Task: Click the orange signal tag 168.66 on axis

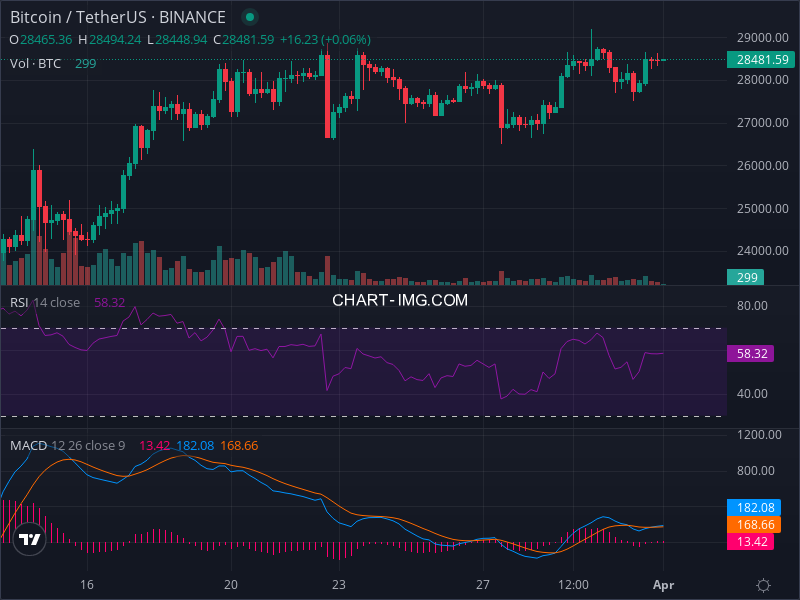Action: tap(754, 524)
